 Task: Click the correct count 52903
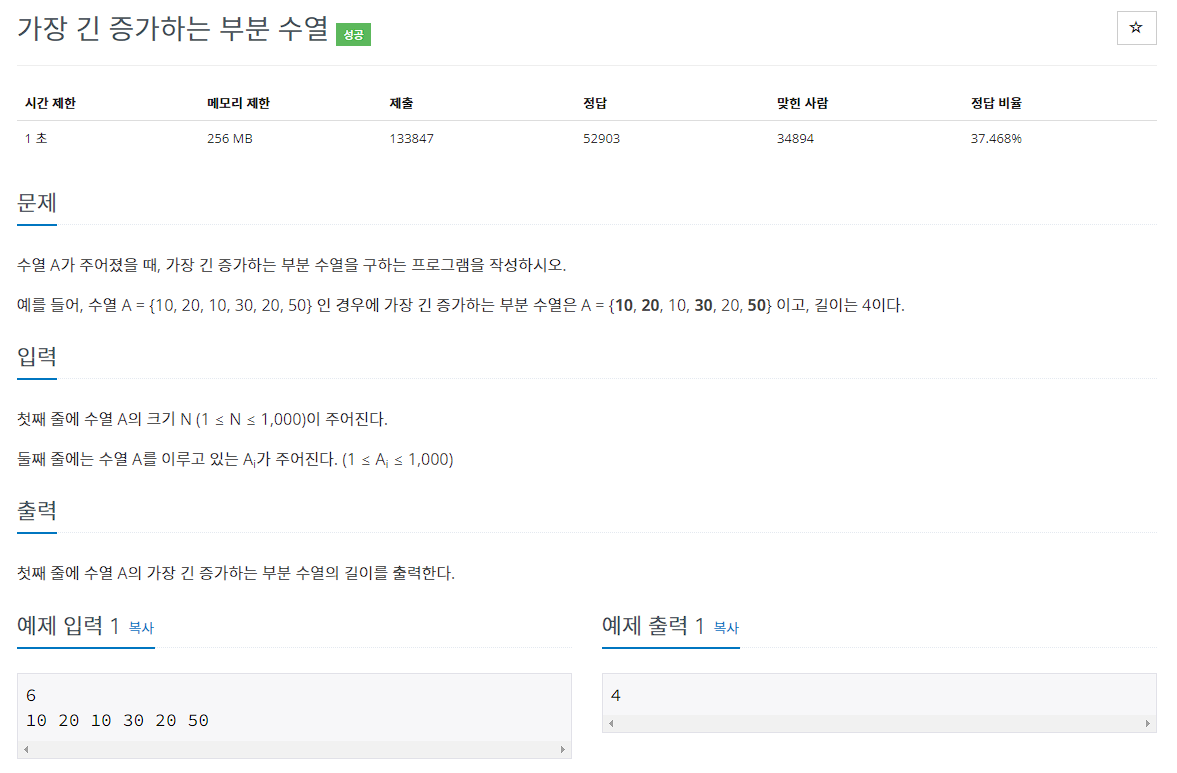click(601, 138)
